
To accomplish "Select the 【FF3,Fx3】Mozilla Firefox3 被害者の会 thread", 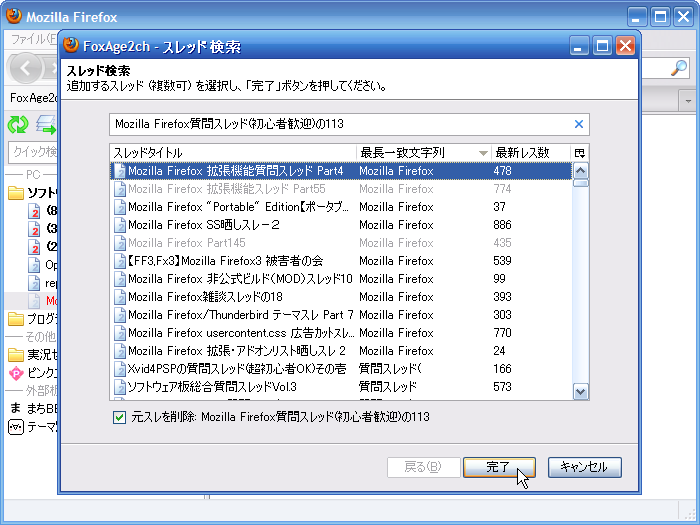I will coord(239,261).
